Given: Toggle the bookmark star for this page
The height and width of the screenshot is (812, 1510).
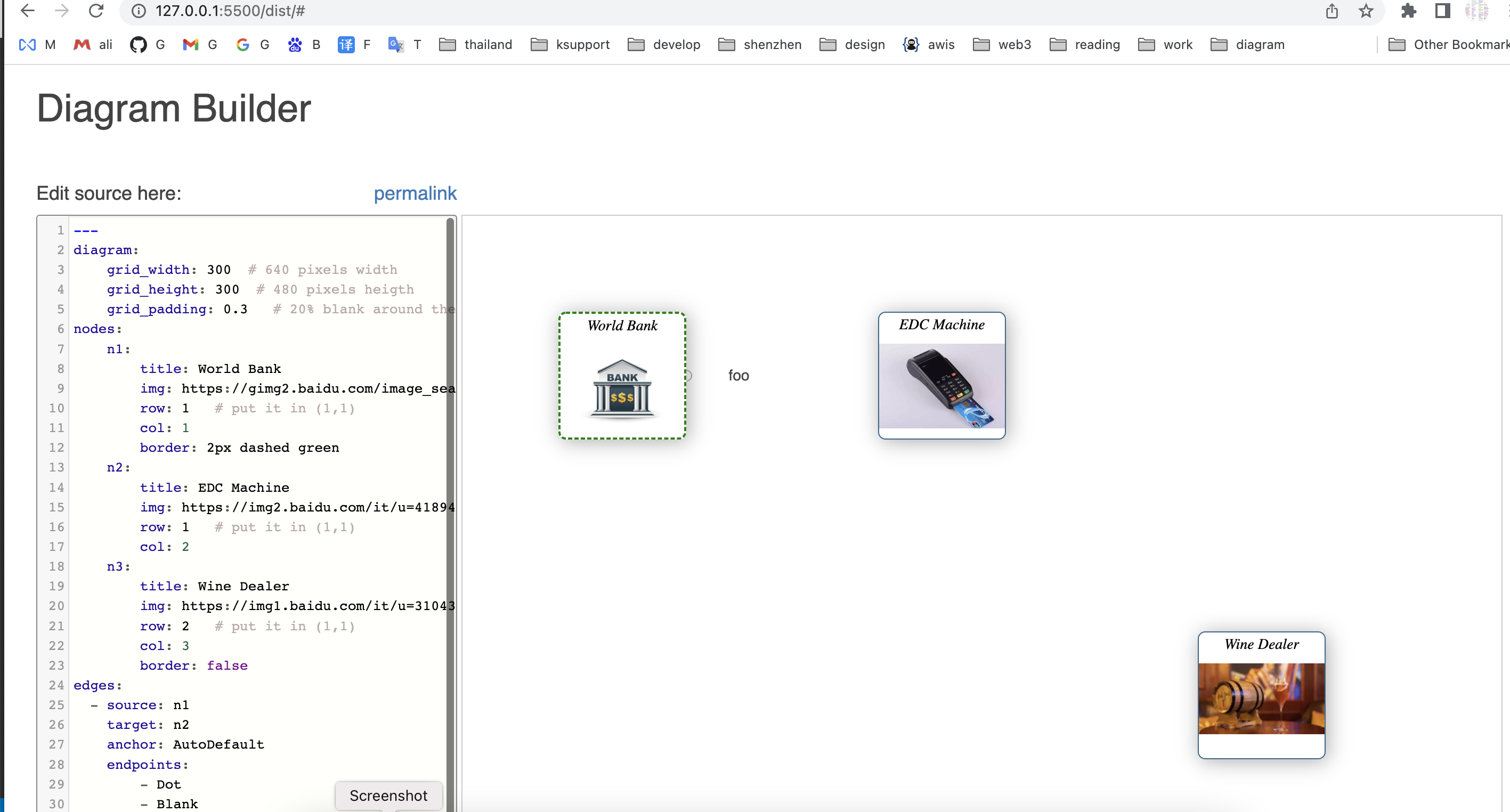Looking at the screenshot, I should pyautogui.click(x=1366, y=11).
